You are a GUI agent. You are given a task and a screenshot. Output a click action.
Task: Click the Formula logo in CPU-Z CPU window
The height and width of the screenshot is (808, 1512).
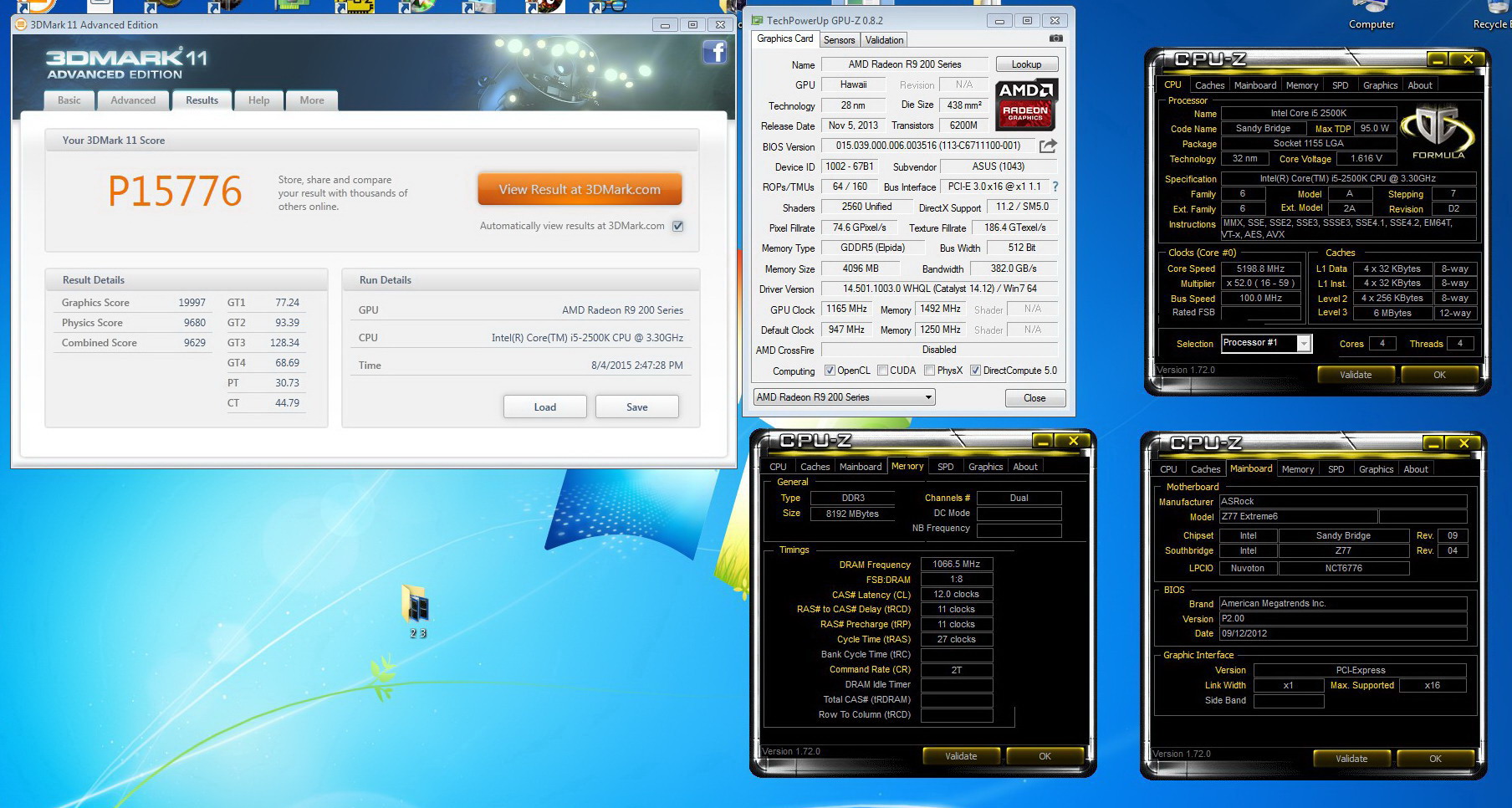pos(1438,132)
